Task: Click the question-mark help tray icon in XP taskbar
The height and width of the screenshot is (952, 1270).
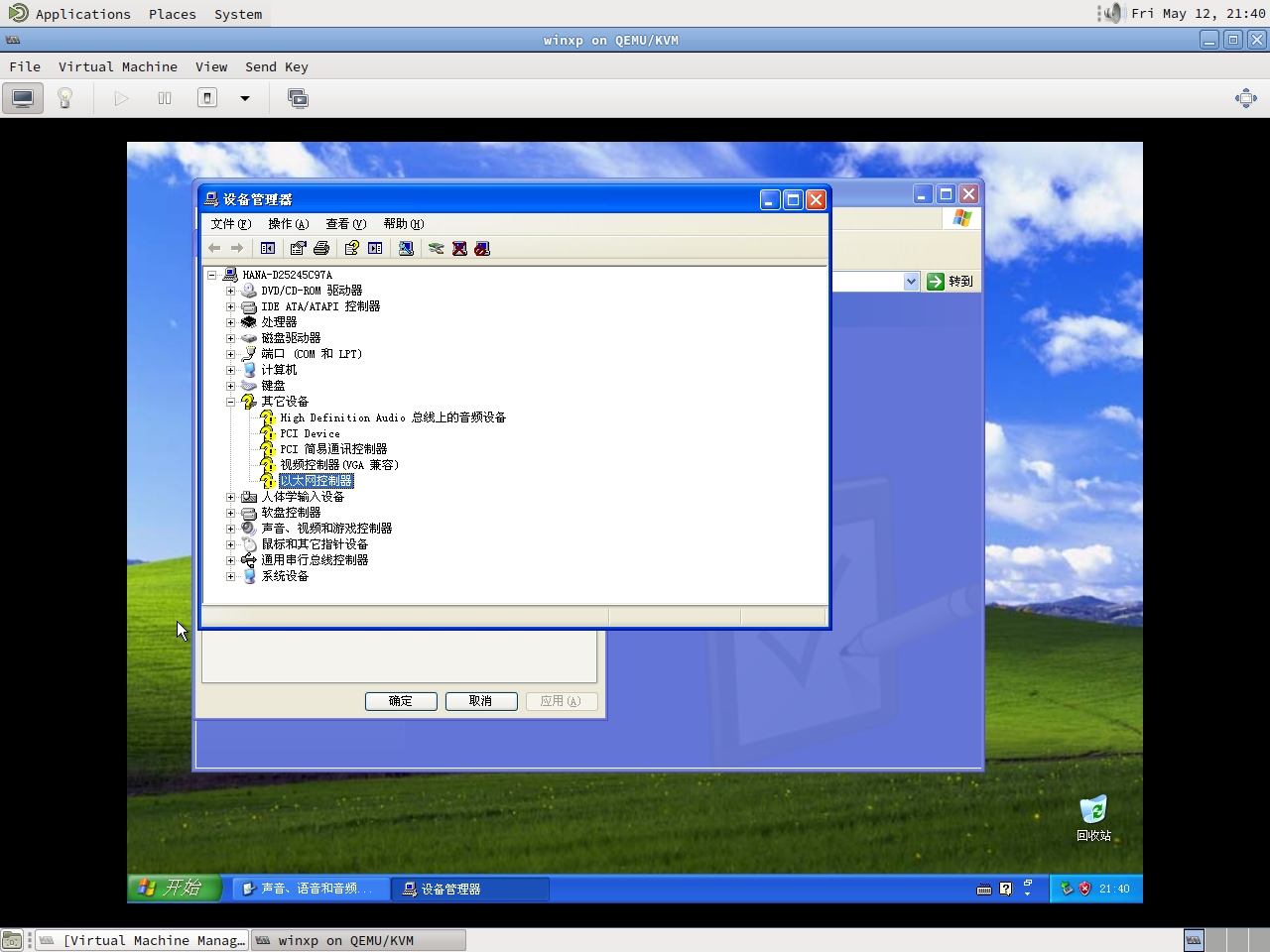Action: point(1006,889)
